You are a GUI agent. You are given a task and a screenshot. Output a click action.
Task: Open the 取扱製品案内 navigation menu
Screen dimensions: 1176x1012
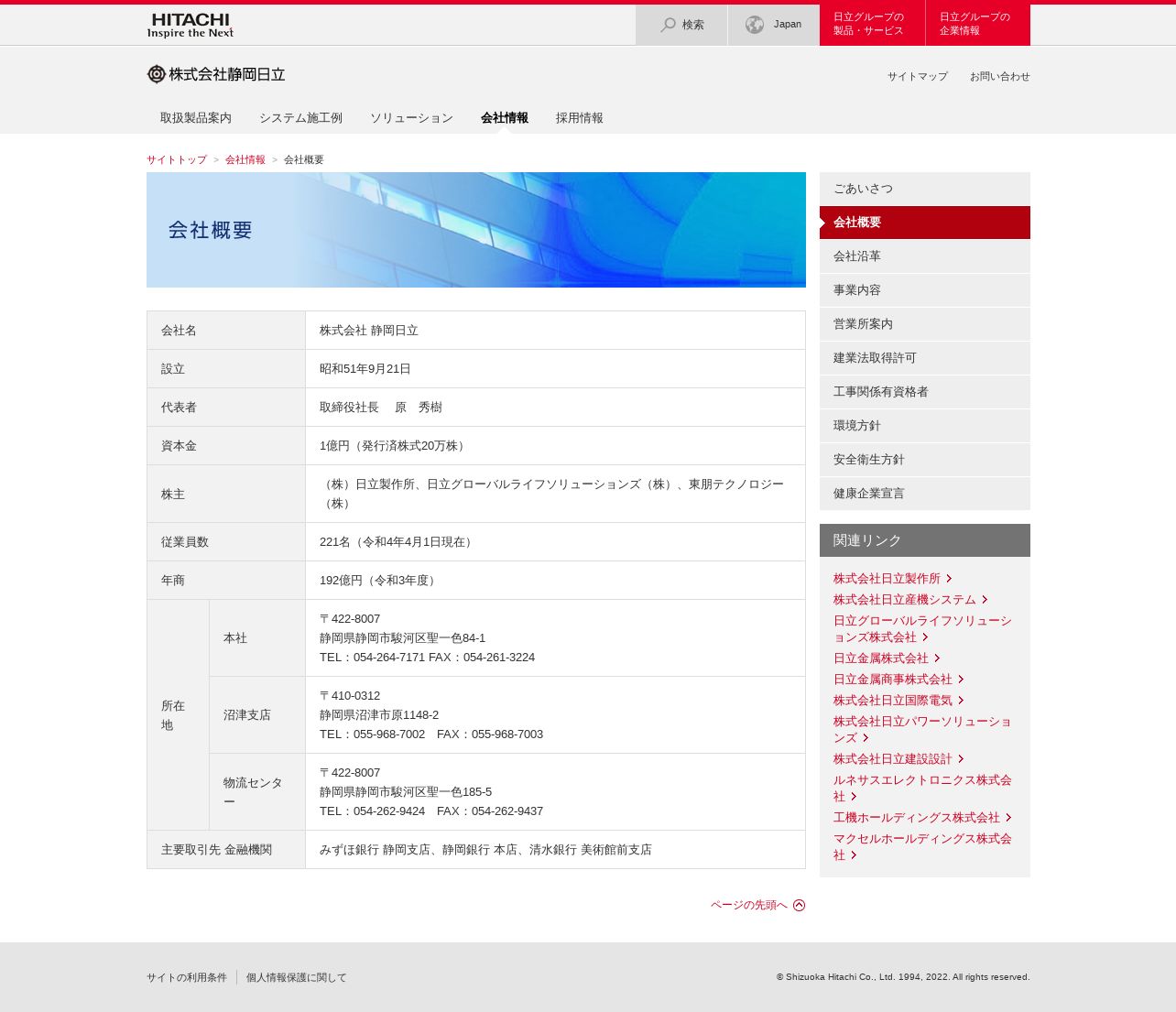pyautogui.click(x=196, y=118)
